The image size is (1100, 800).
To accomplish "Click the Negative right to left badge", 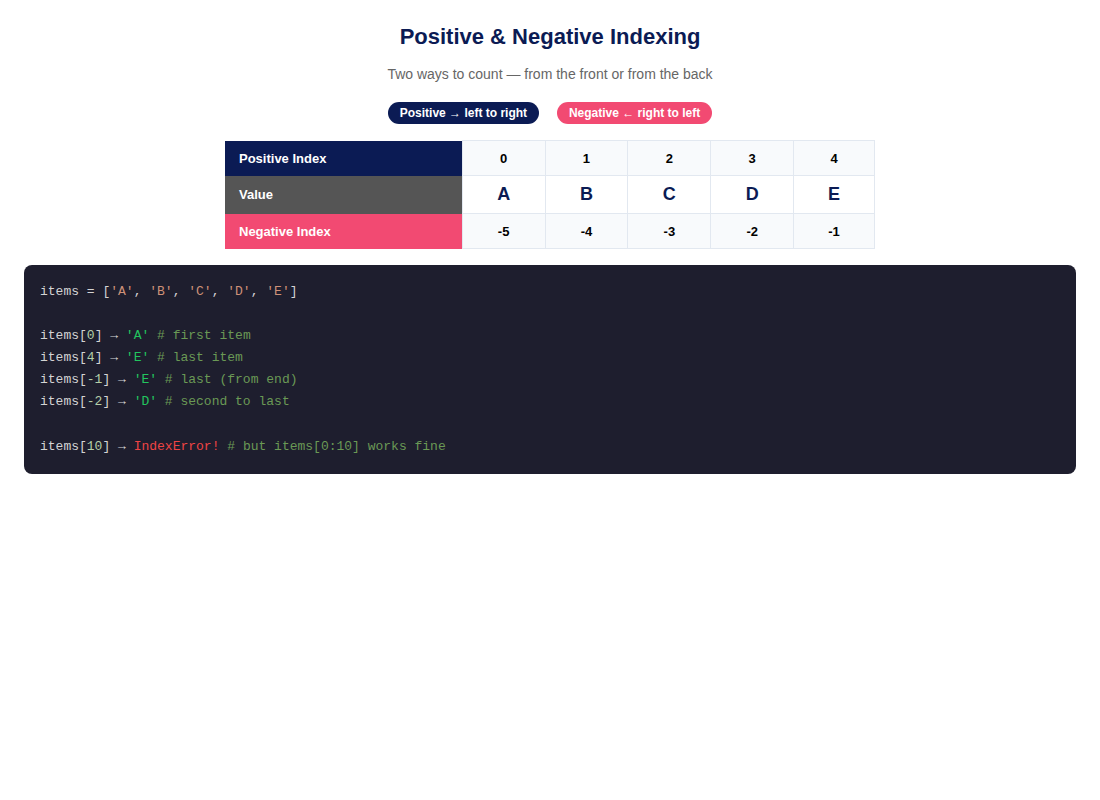I will 634,113.
